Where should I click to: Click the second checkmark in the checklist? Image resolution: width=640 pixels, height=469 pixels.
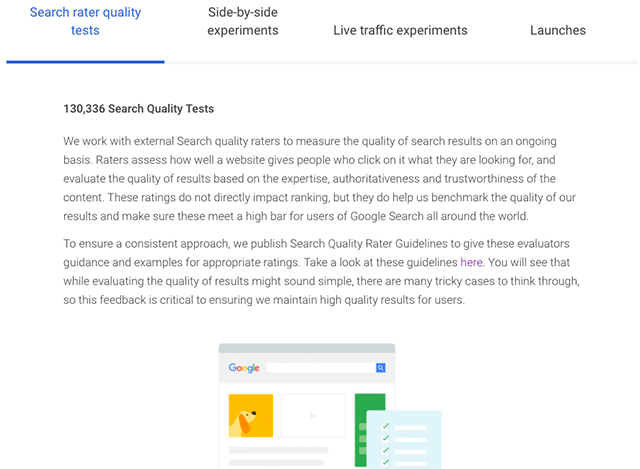coord(385,440)
